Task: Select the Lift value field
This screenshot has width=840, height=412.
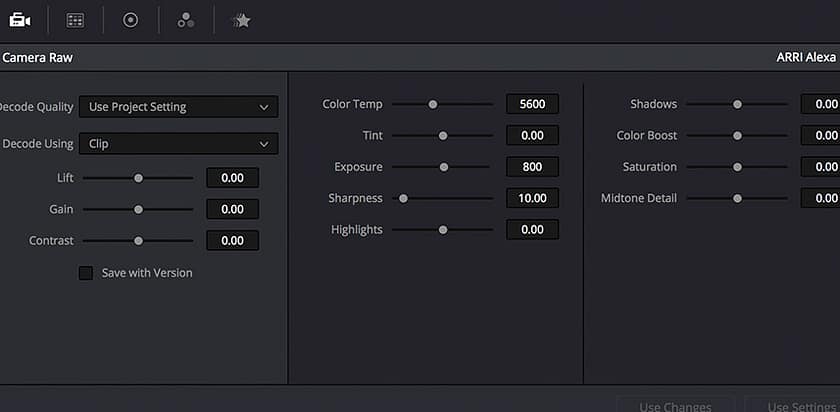Action: [232, 178]
